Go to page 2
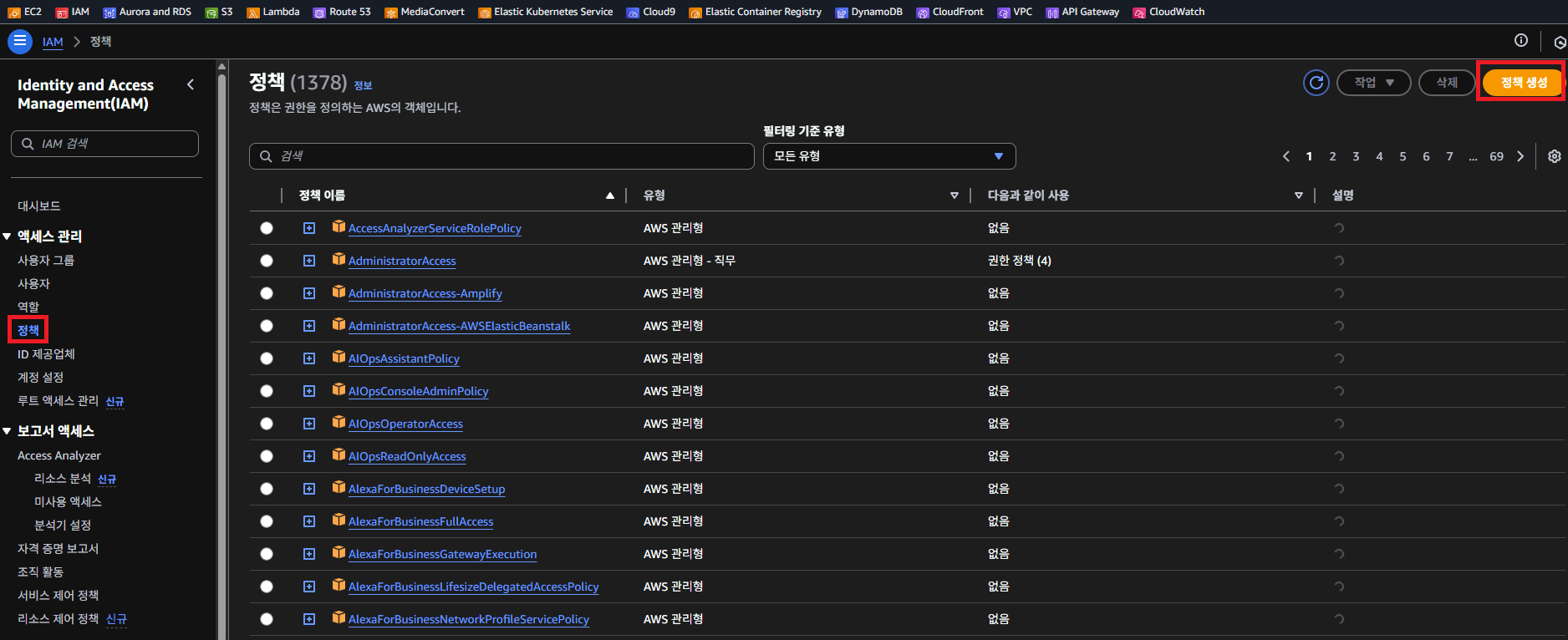The height and width of the screenshot is (640, 1568). click(1332, 156)
